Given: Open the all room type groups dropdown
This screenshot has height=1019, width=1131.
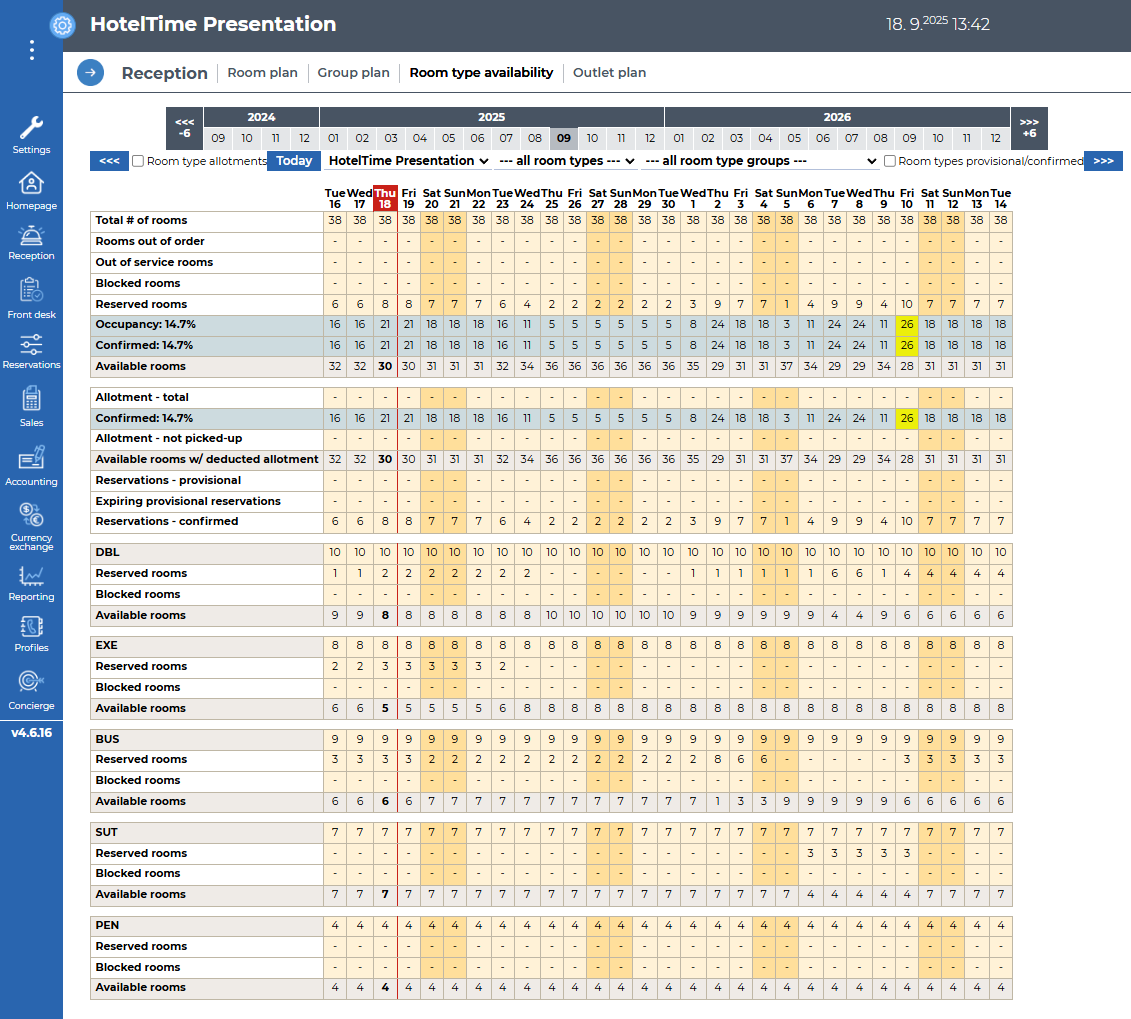Looking at the screenshot, I should pyautogui.click(x=760, y=161).
